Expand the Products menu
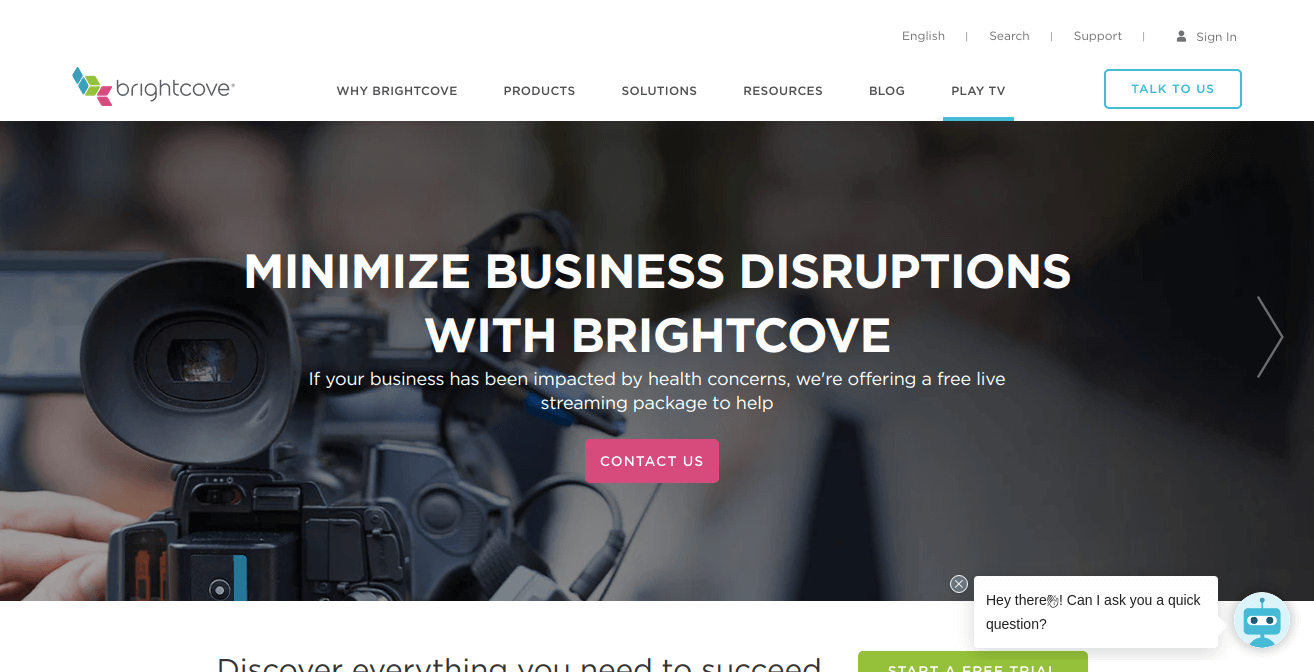Viewport: 1314px width, 672px height. (539, 91)
